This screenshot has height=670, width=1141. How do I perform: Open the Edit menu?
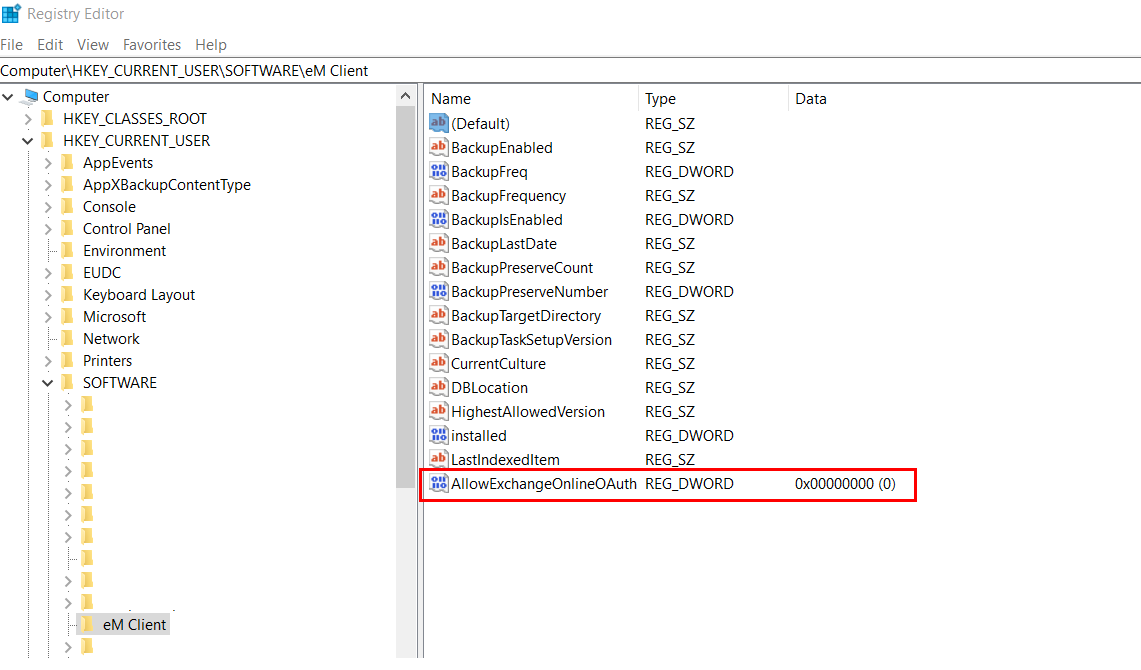pos(50,44)
